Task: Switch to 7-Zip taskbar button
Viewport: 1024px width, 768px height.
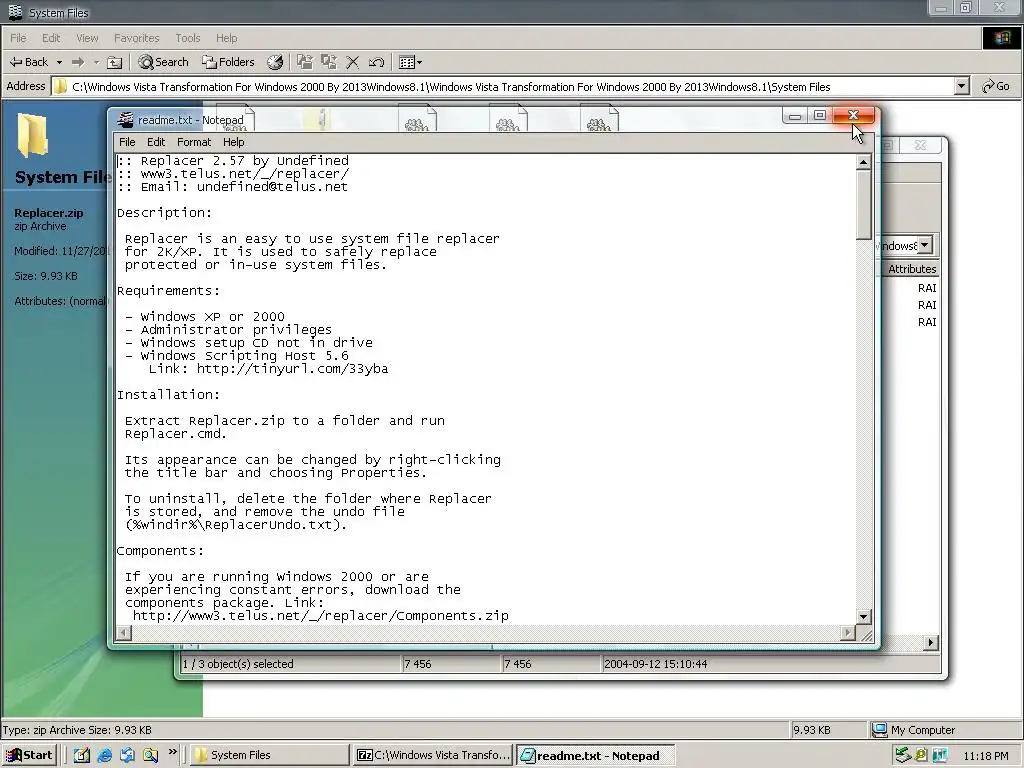Action: (433, 755)
